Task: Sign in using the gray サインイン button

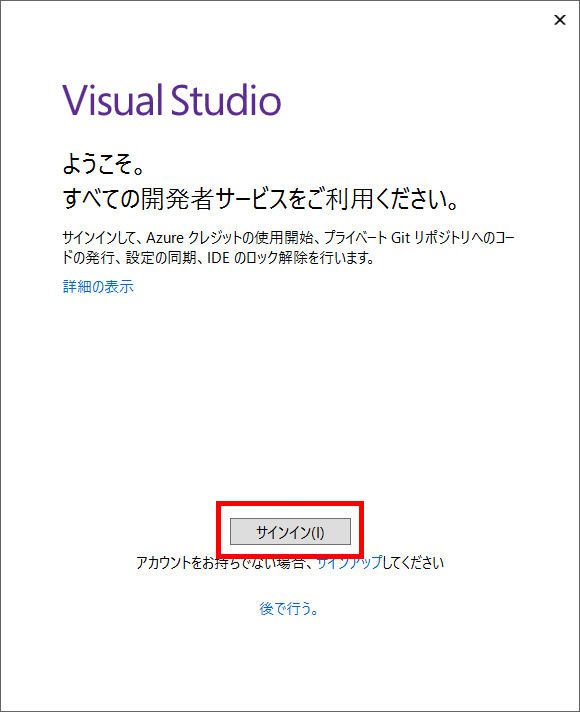Action: [290, 531]
